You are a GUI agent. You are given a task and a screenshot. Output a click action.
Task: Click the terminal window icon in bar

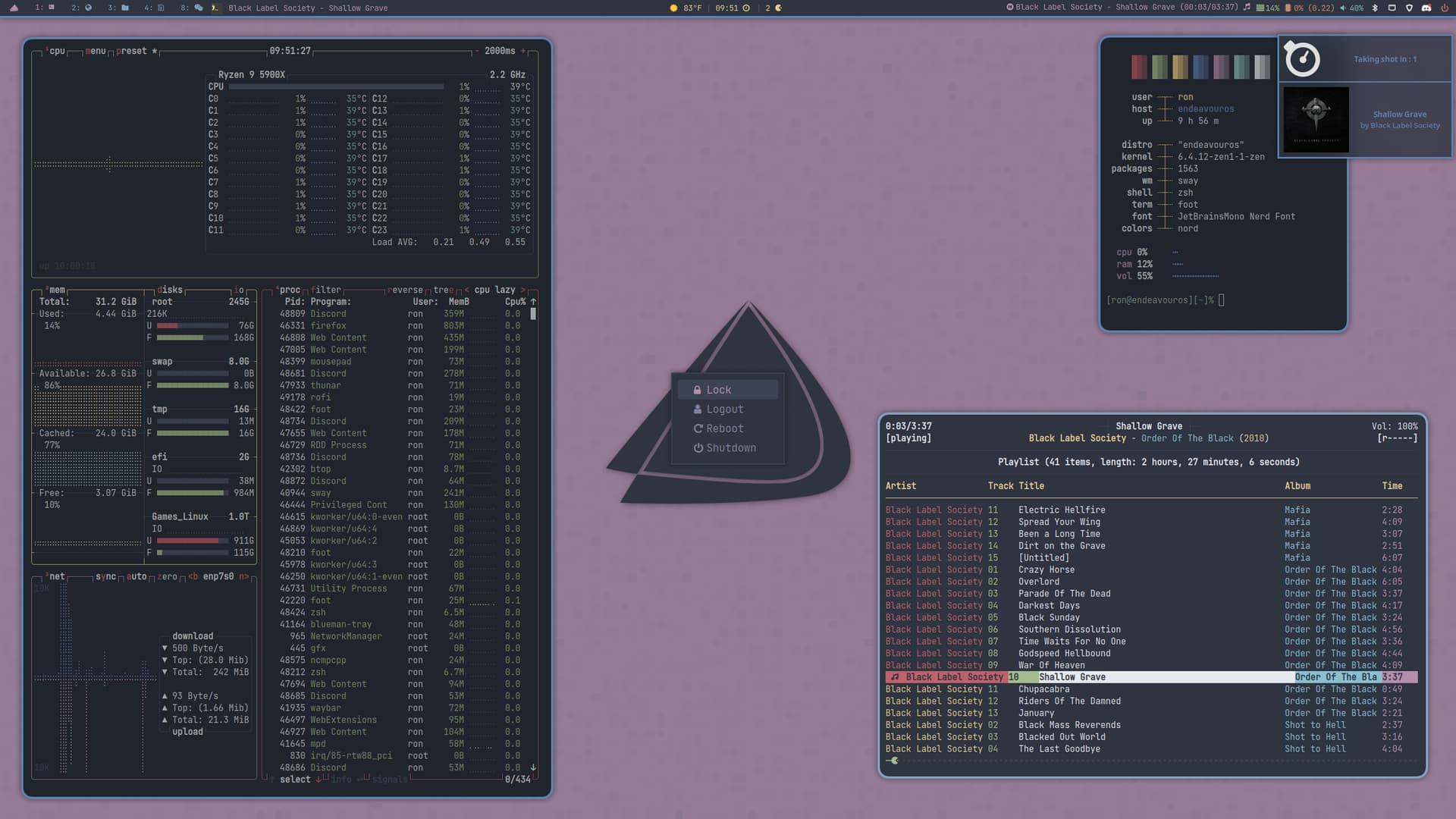215,8
